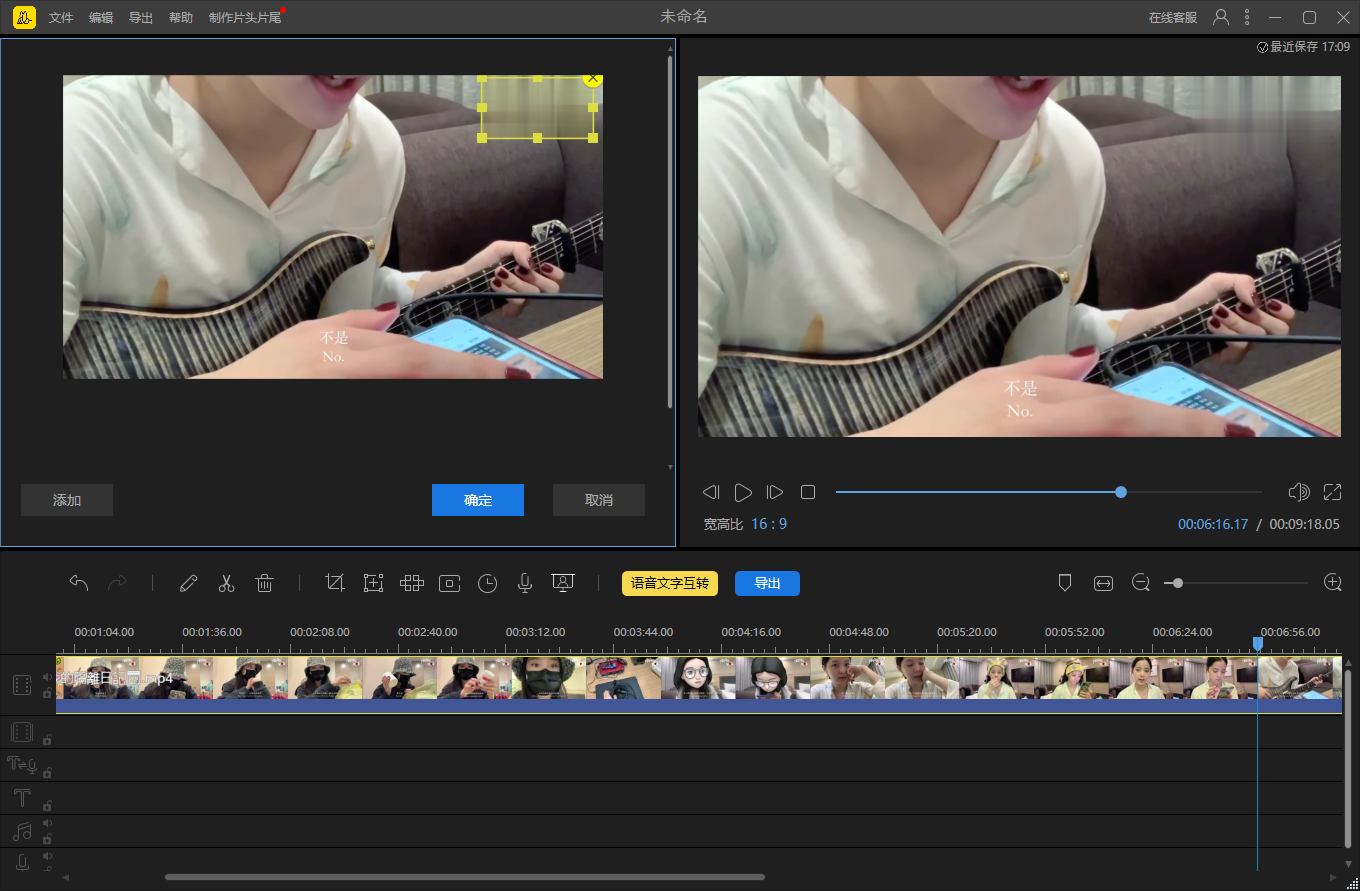Add a marker with the marker icon
This screenshot has height=891, width=1360.
(1065, 583)
